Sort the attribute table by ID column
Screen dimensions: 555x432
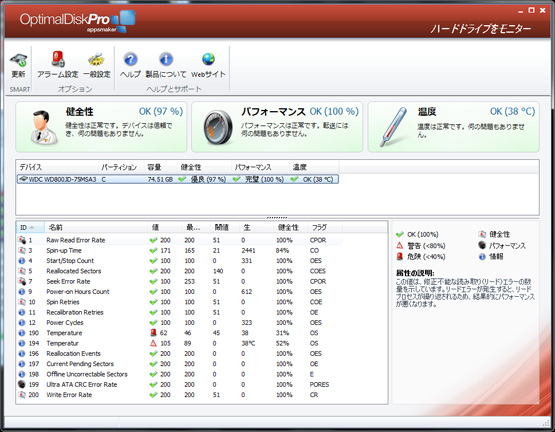pos(30,227)
